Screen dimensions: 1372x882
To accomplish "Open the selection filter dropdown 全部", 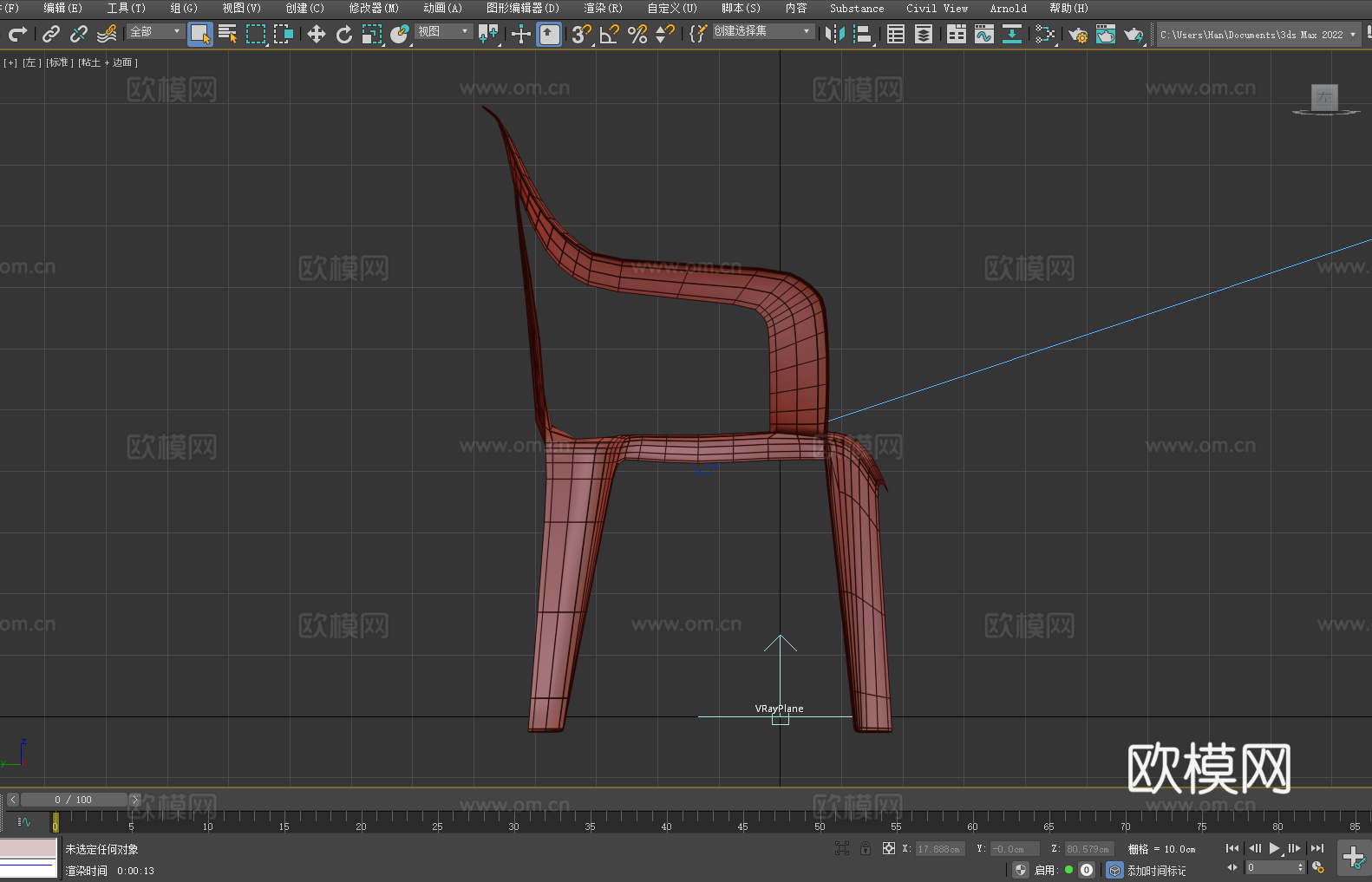I will coord(155,31).
